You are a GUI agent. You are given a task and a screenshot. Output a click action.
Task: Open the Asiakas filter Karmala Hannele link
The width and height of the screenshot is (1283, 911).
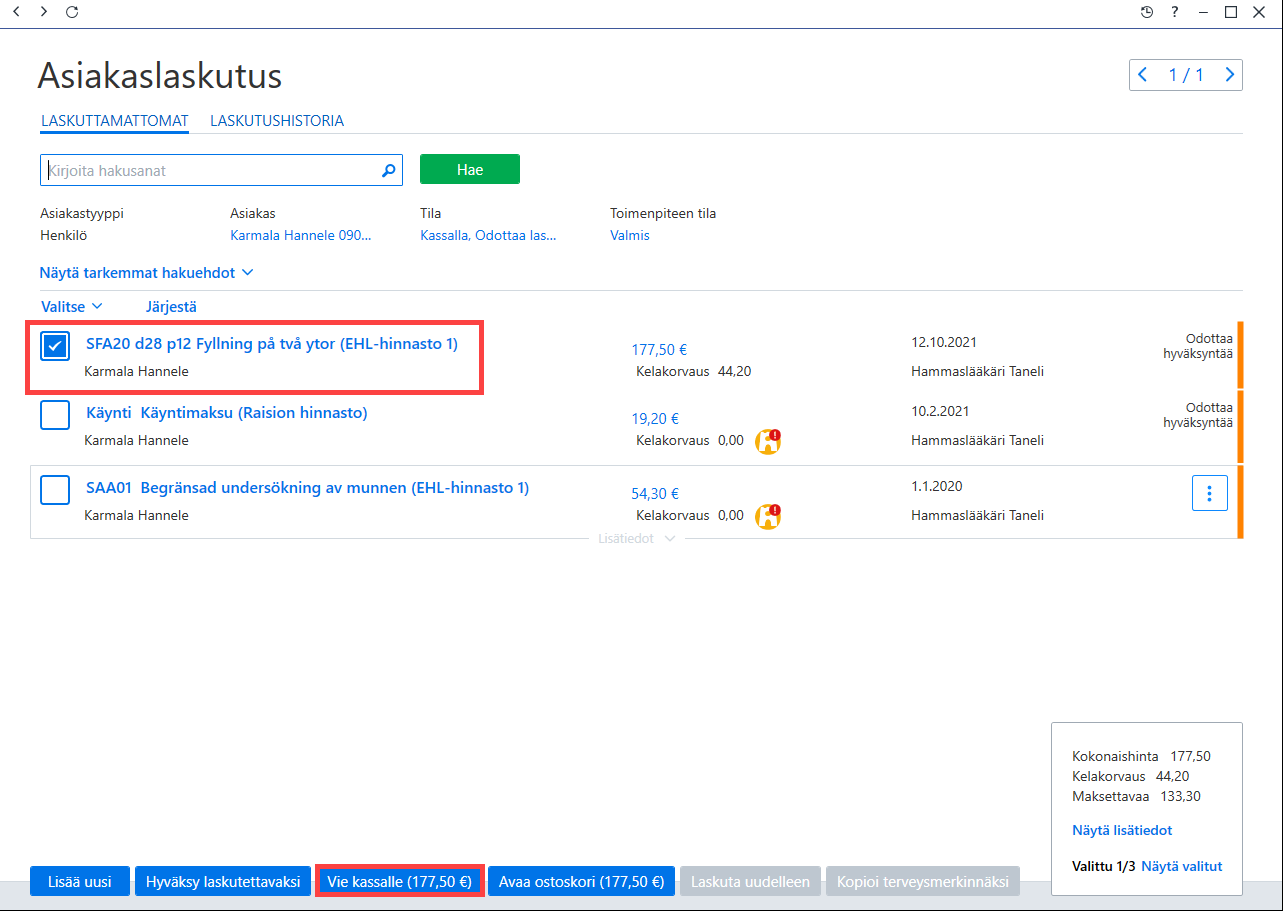300,235
